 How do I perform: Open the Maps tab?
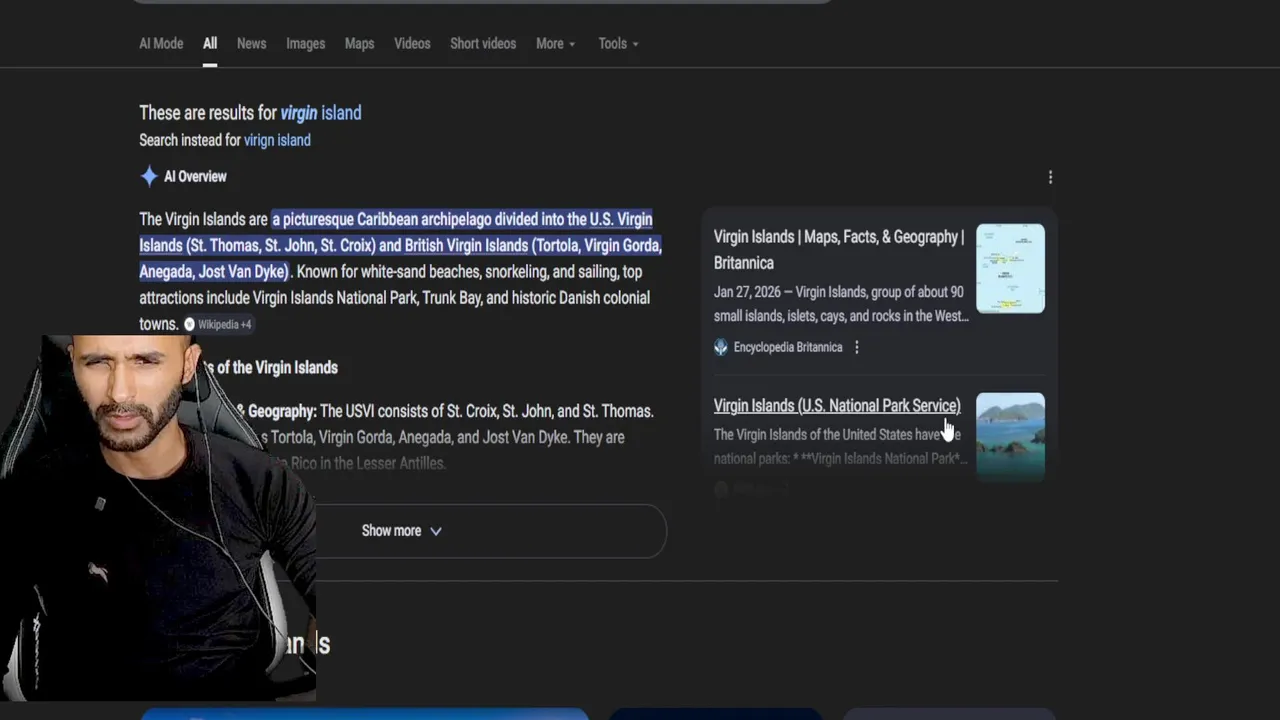coord(359,44)
